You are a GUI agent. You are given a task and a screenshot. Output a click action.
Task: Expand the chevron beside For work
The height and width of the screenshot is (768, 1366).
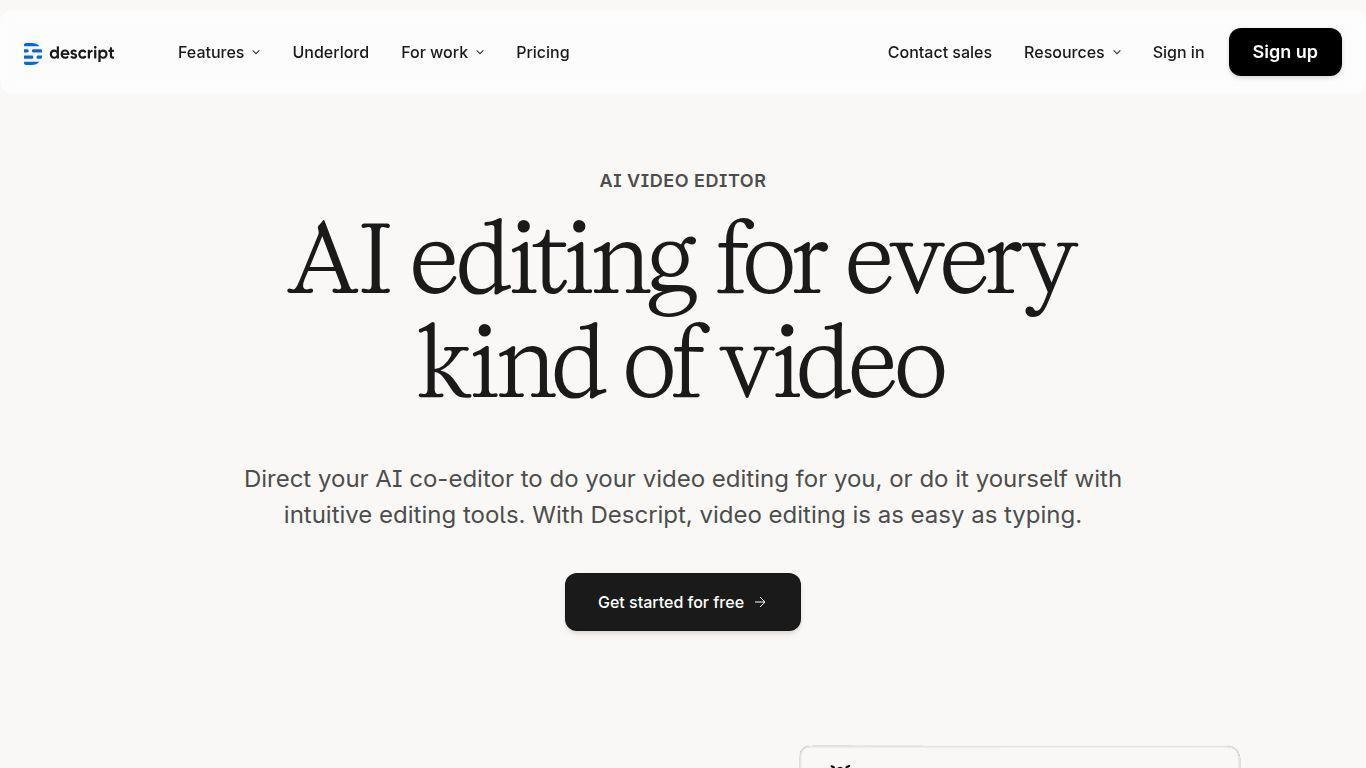tap(480, 52)
